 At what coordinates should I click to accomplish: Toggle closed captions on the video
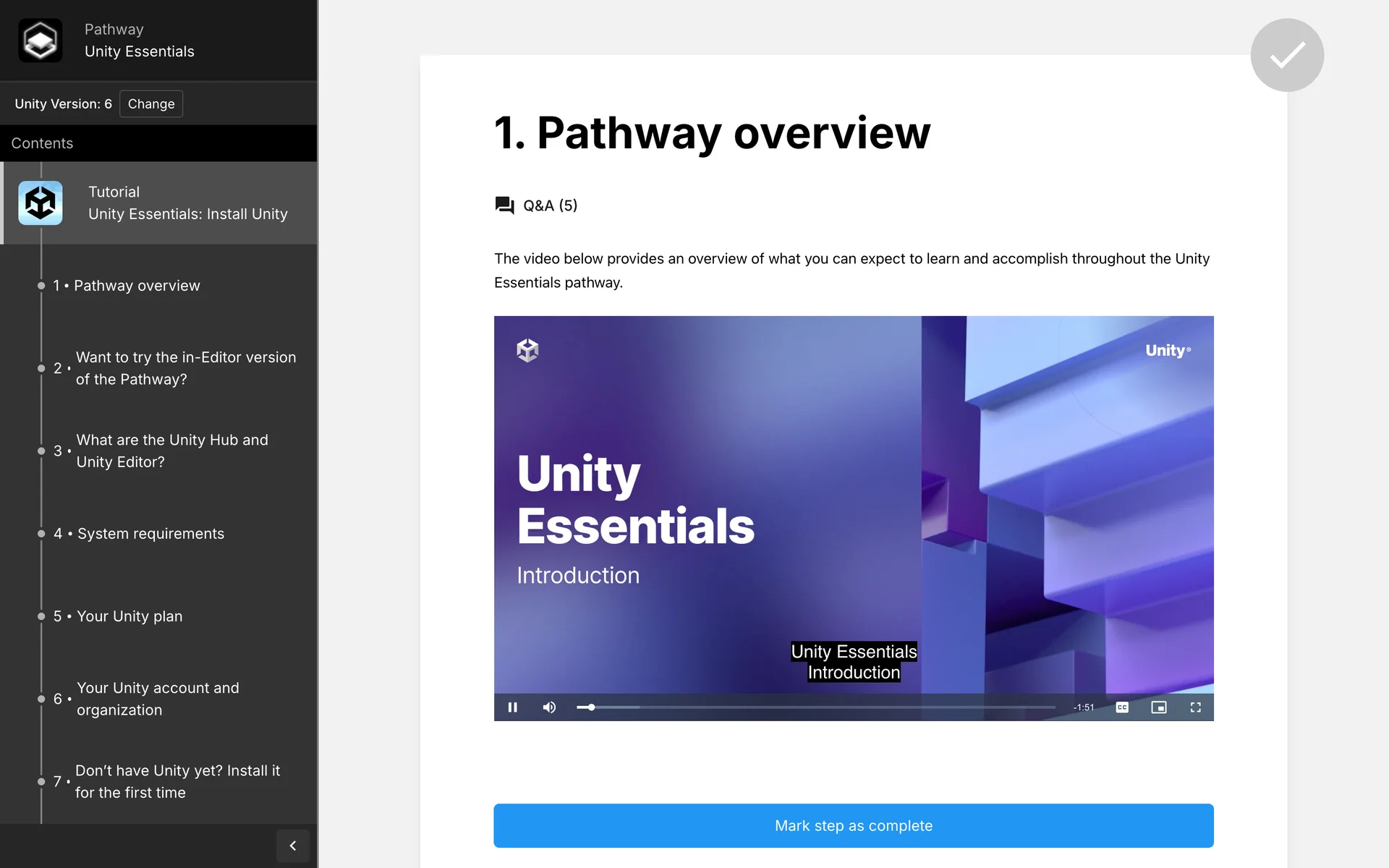coord(1122,707)
